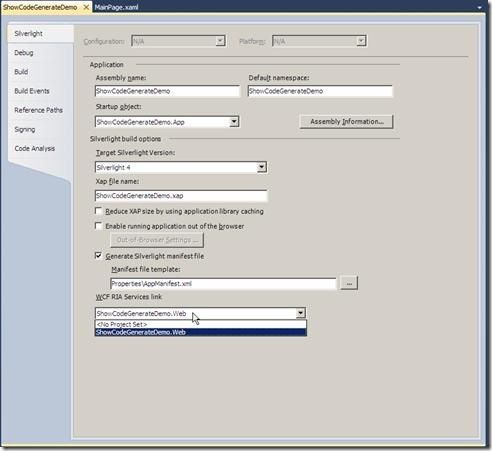Edit the Default namespace field

tap(320, 91)
